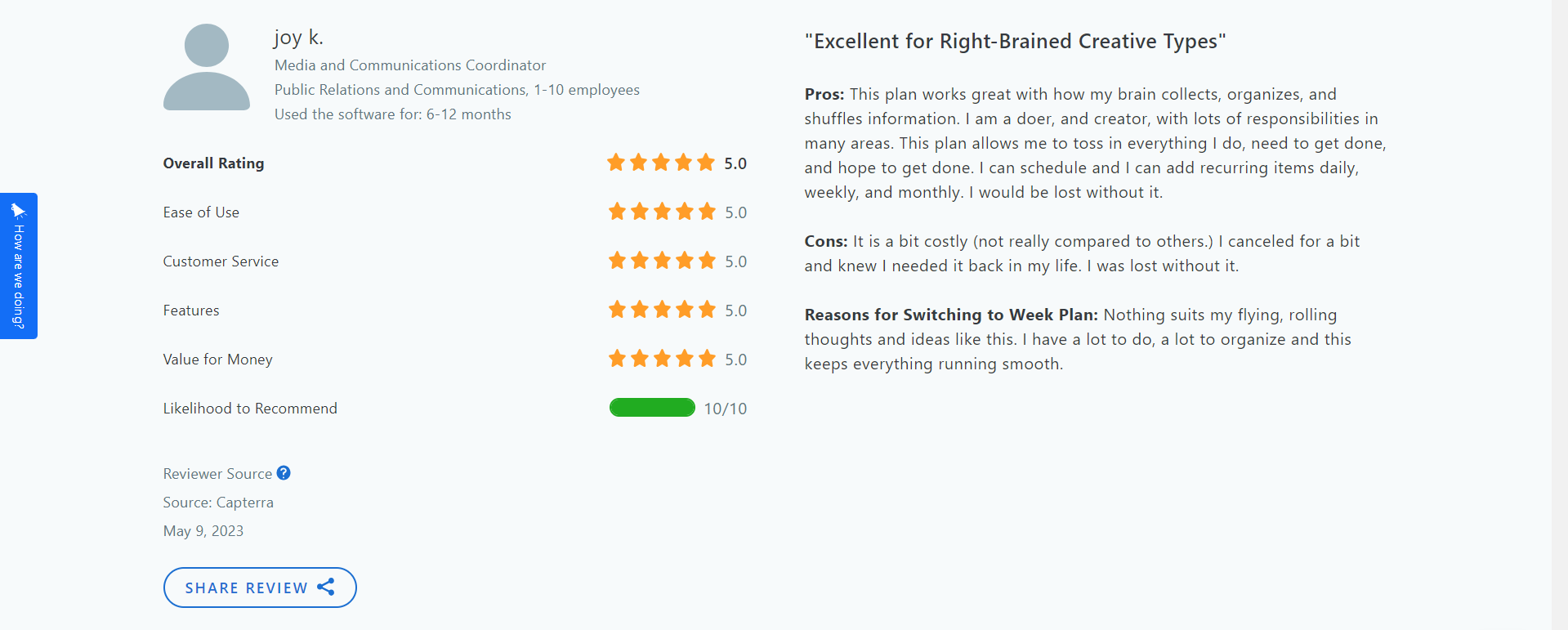This screenshot has height=630, width=1568.
Task: Select the first star in Overall Rating row
Action: [x=617, y=163]
